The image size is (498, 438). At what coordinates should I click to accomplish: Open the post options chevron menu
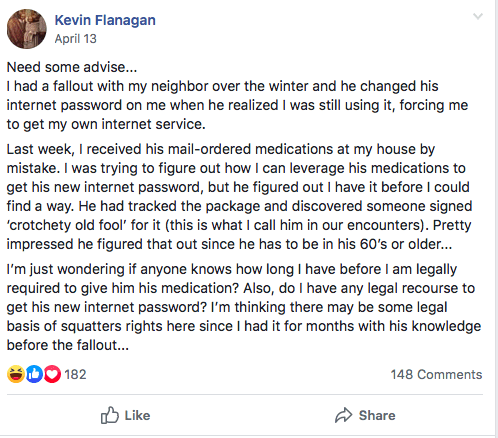click(x=478, y=16)
